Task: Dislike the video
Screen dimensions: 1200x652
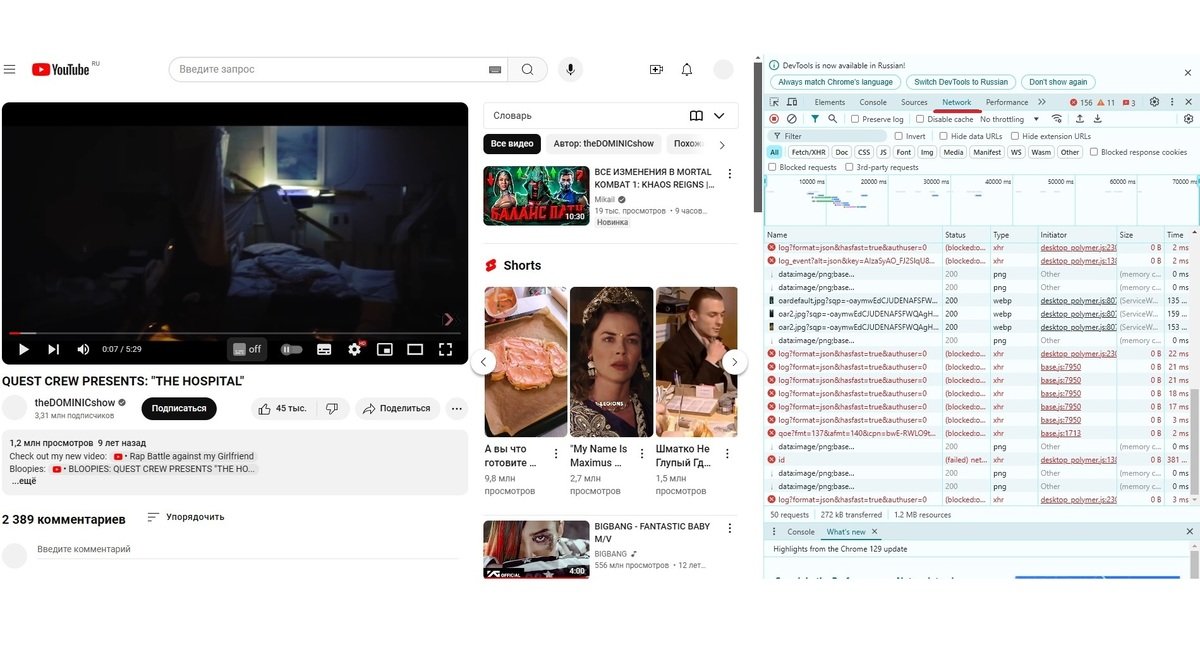Action: [x=332, y=408]
